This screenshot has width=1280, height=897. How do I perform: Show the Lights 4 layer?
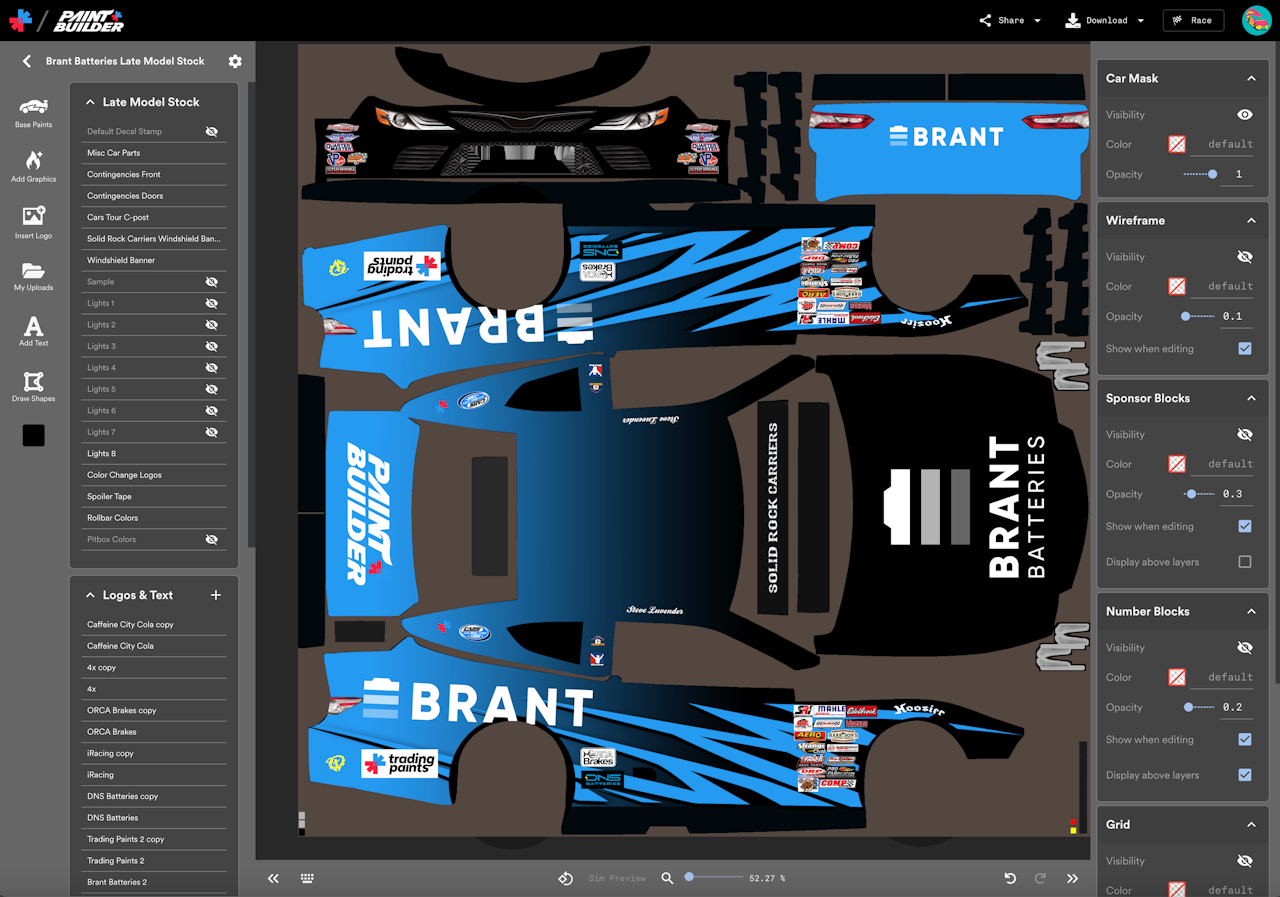click(x=212, y=368)
